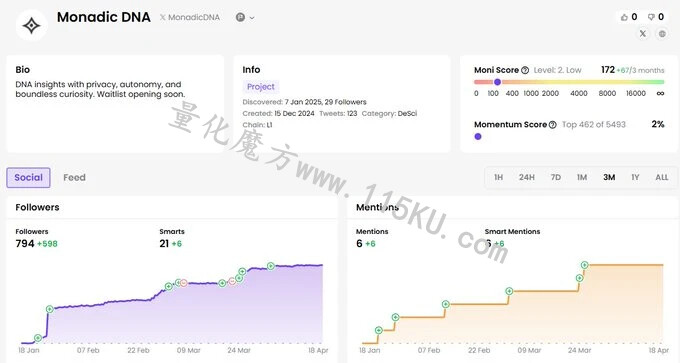680x363 pixels.
Task: Select the 24H time range
Action: (526, 177)
